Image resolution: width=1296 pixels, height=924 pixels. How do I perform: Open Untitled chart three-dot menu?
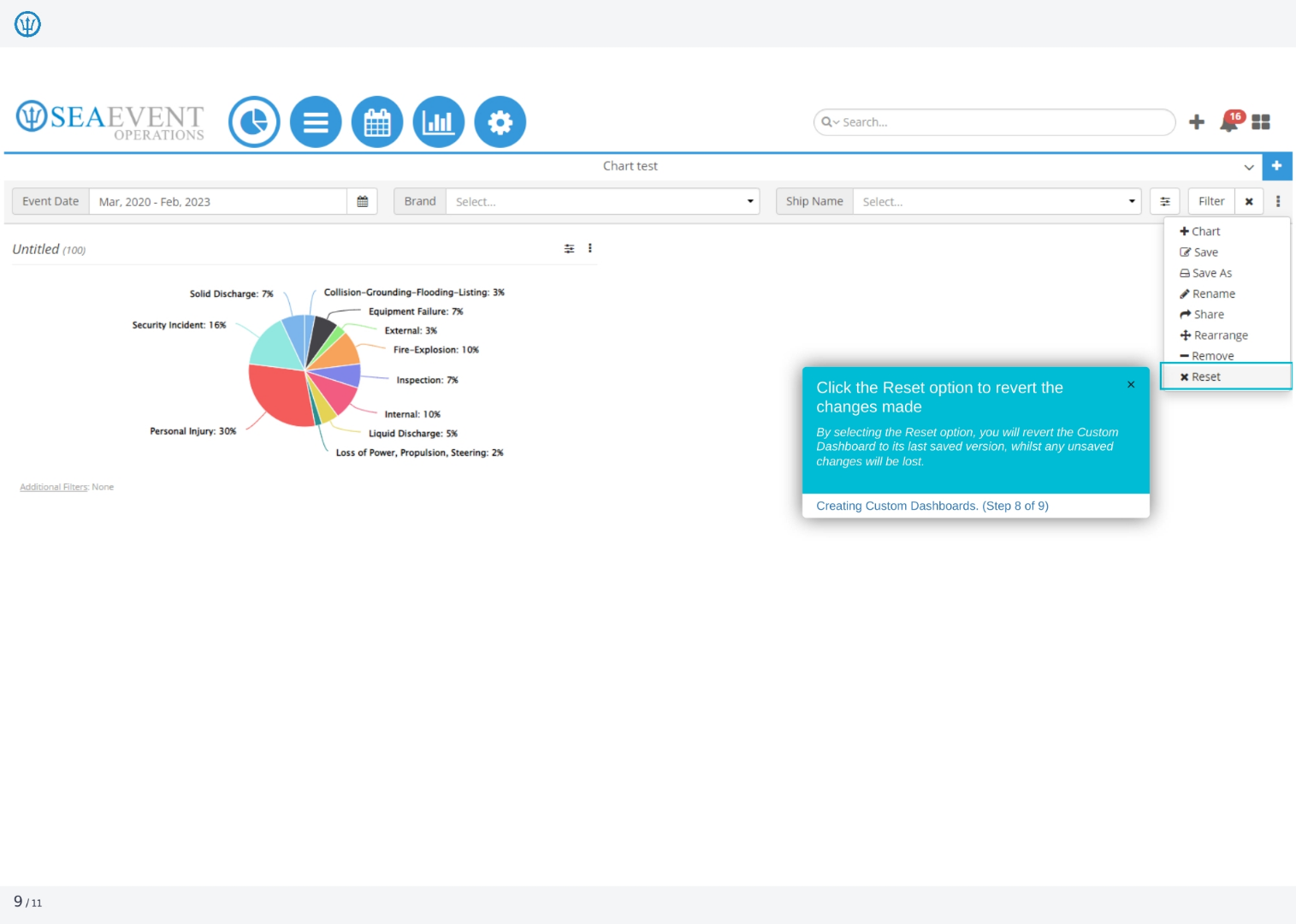[590, 248]
